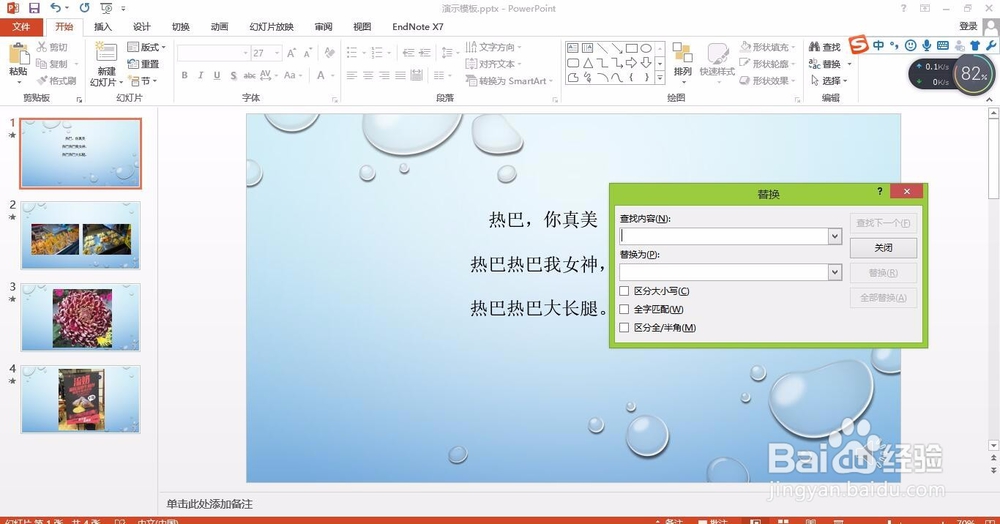Enable the 全字匹配 (whole words) checkbox

tap(624, 309)
